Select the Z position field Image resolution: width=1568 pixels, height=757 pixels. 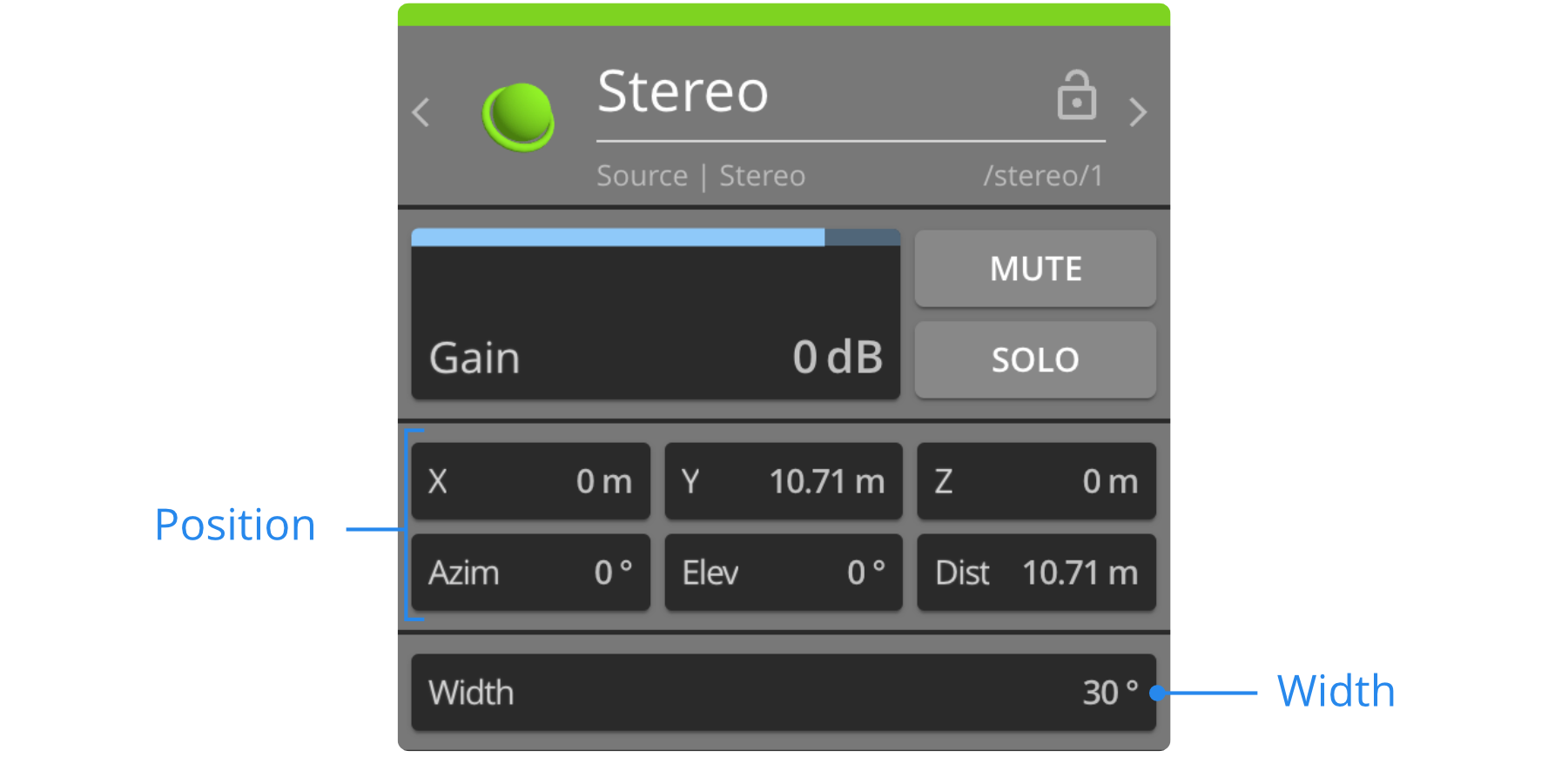pos(1035,481)
